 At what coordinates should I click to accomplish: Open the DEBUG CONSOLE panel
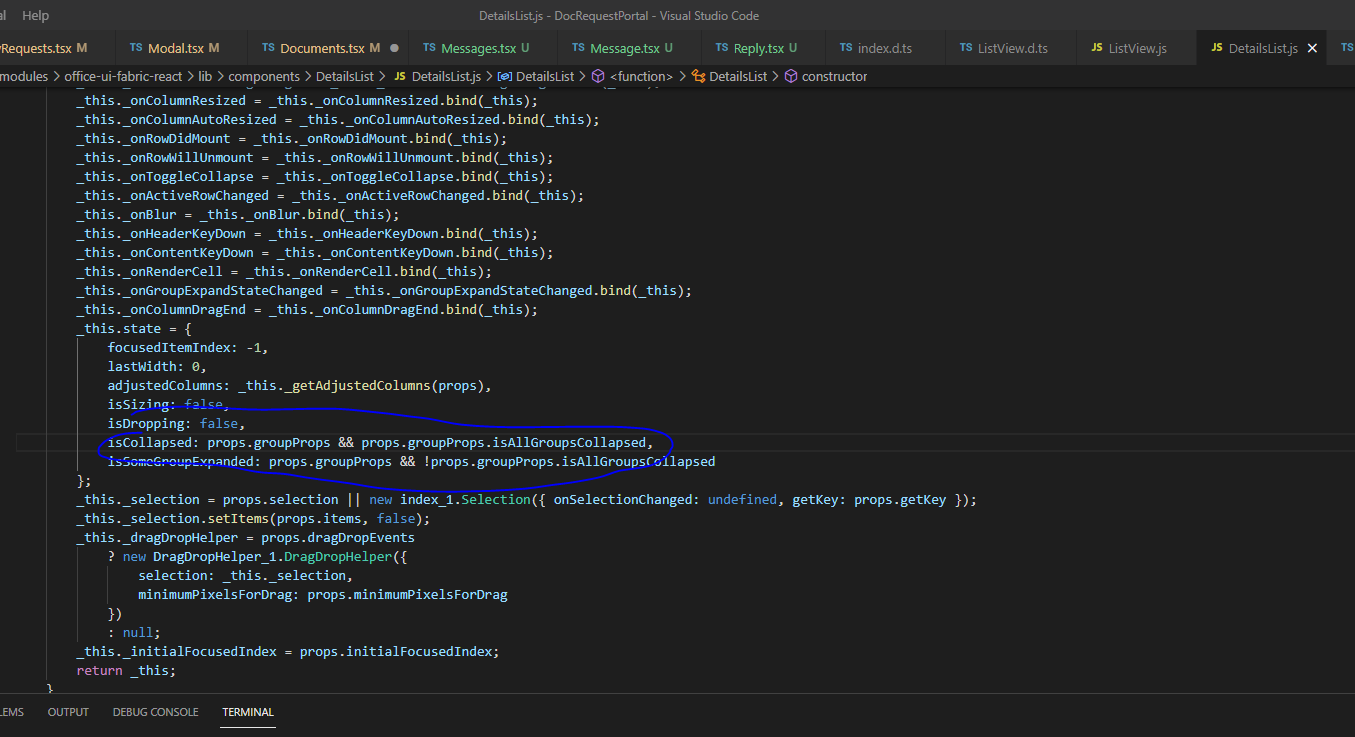click(x=155, y=712)
